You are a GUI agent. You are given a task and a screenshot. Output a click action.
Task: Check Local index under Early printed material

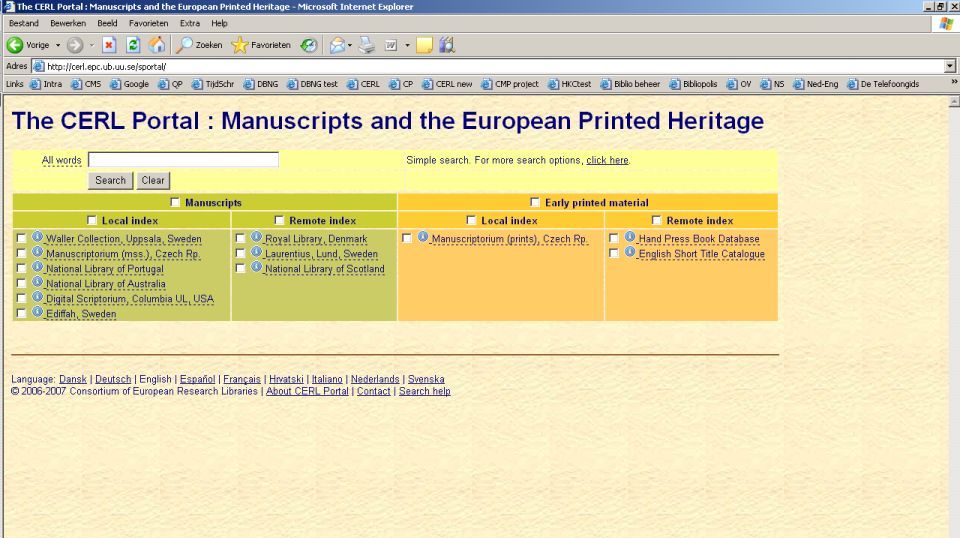[x=471, y=220]
